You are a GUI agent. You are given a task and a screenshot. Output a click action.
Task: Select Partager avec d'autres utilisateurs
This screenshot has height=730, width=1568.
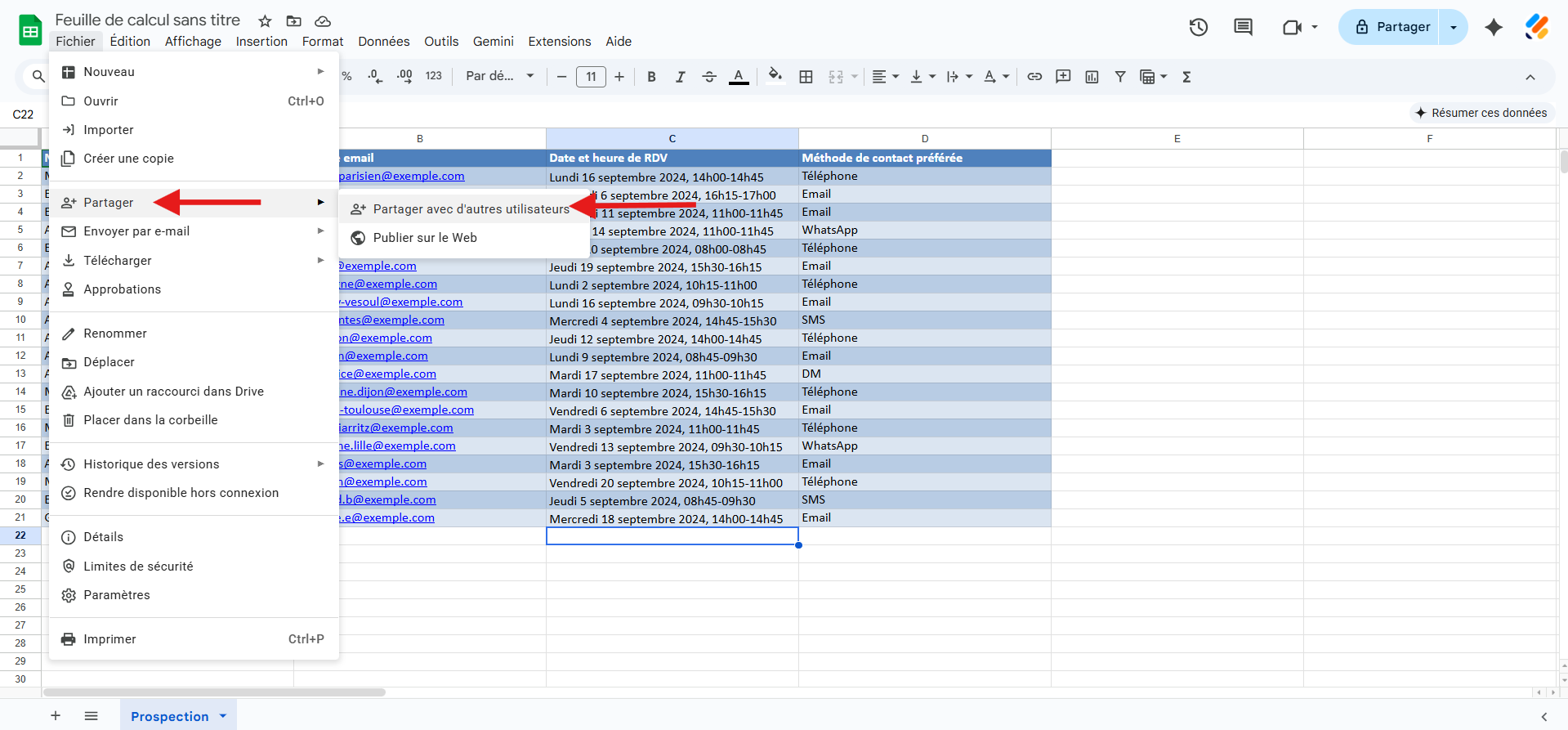click(464, 209)
